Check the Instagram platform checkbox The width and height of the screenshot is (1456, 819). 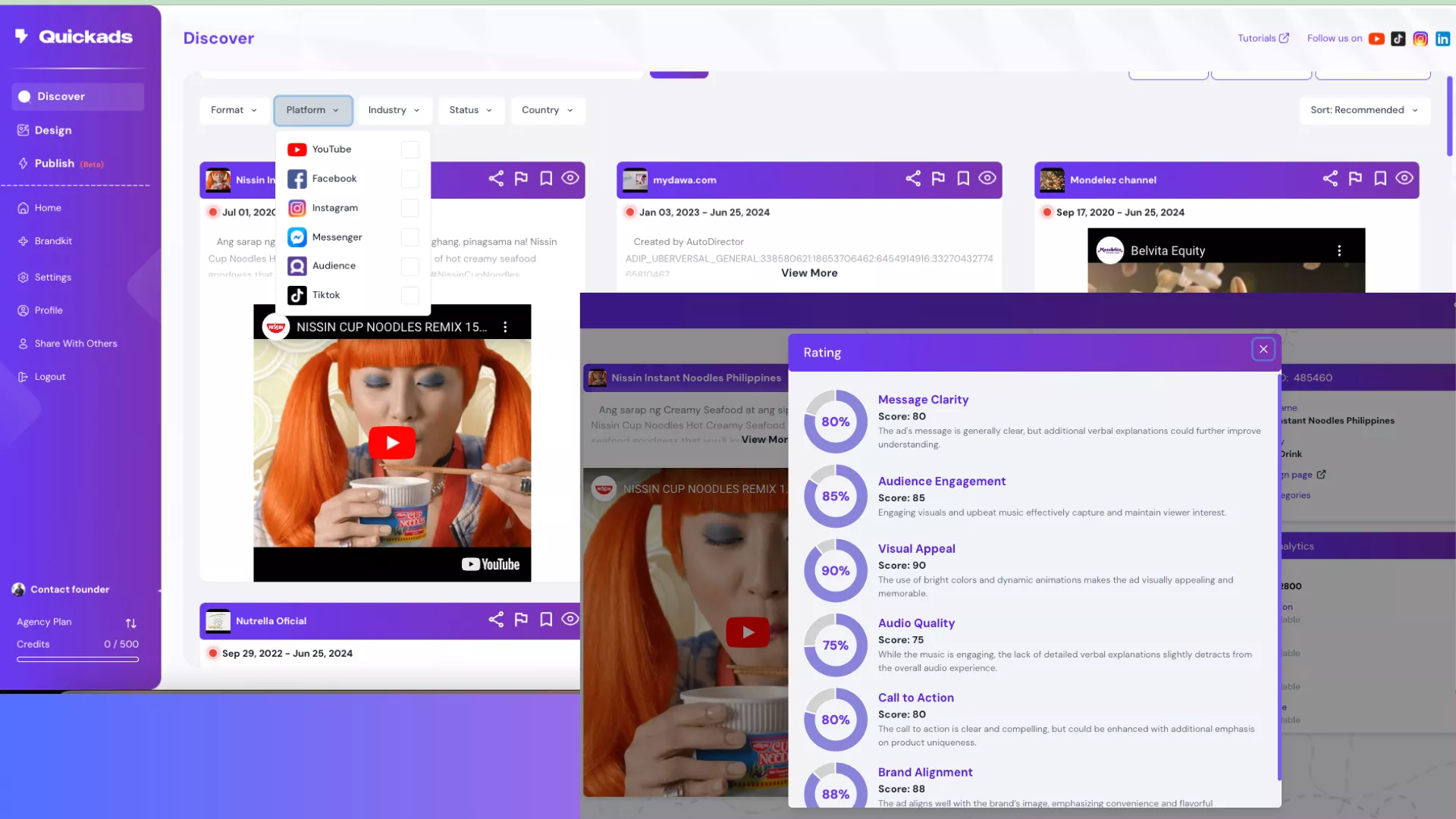point(409,208)
